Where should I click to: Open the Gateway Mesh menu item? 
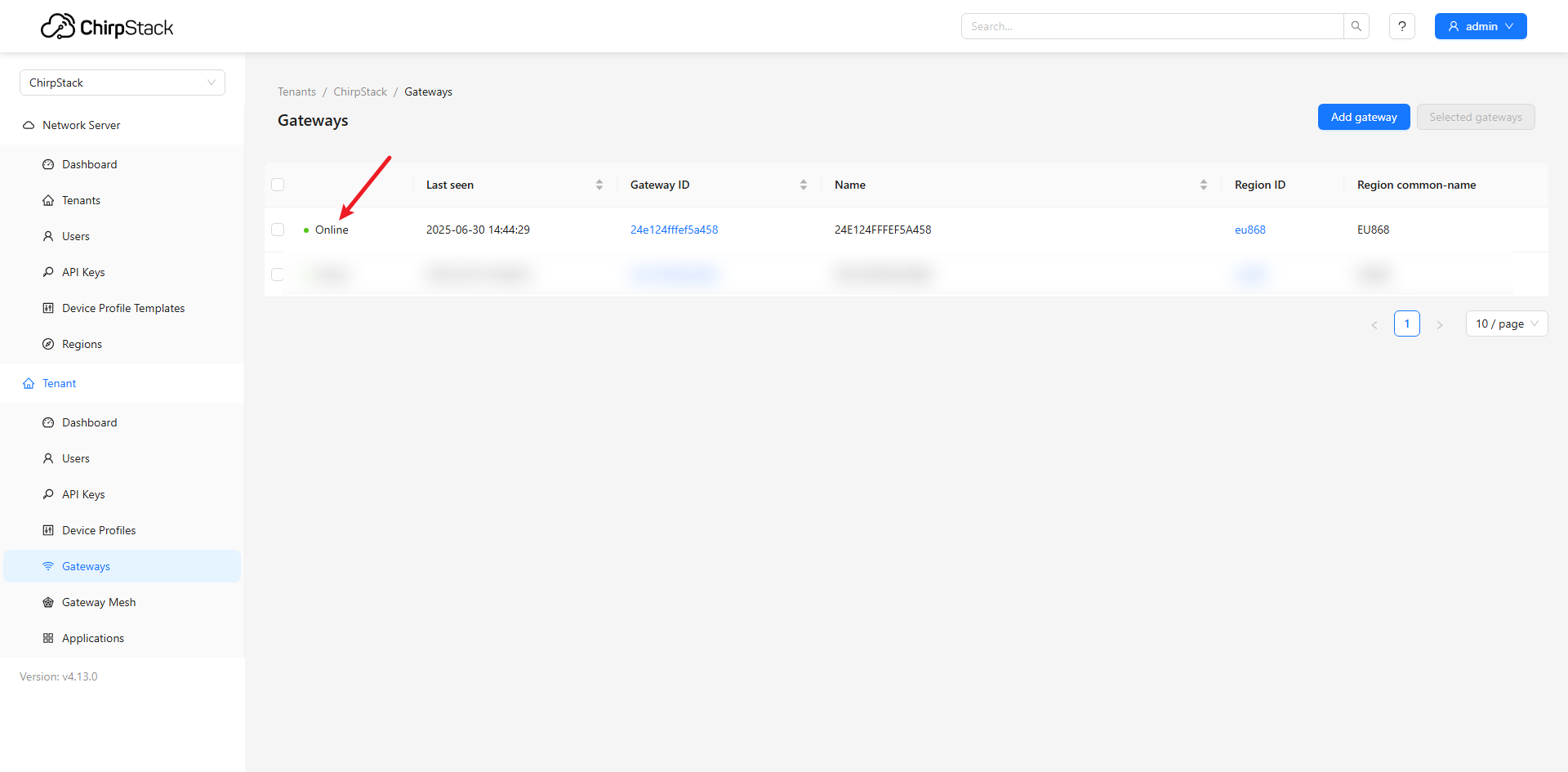tap(122, 602)
